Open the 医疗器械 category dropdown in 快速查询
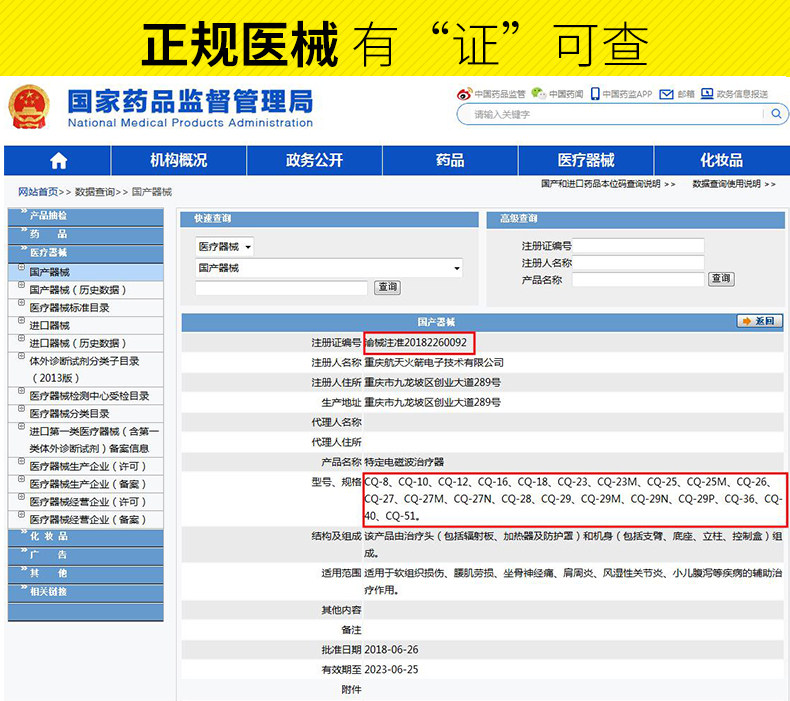 coord(224,246)
